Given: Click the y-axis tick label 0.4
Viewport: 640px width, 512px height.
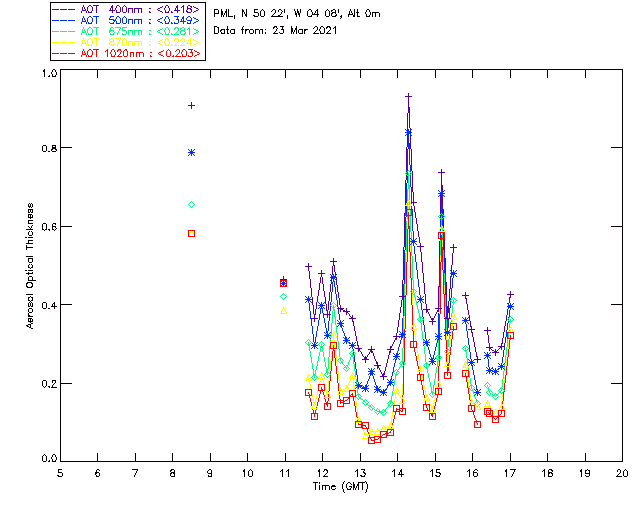Looking at the screenshot, I should pyautogui.click(x=49, y=305).
